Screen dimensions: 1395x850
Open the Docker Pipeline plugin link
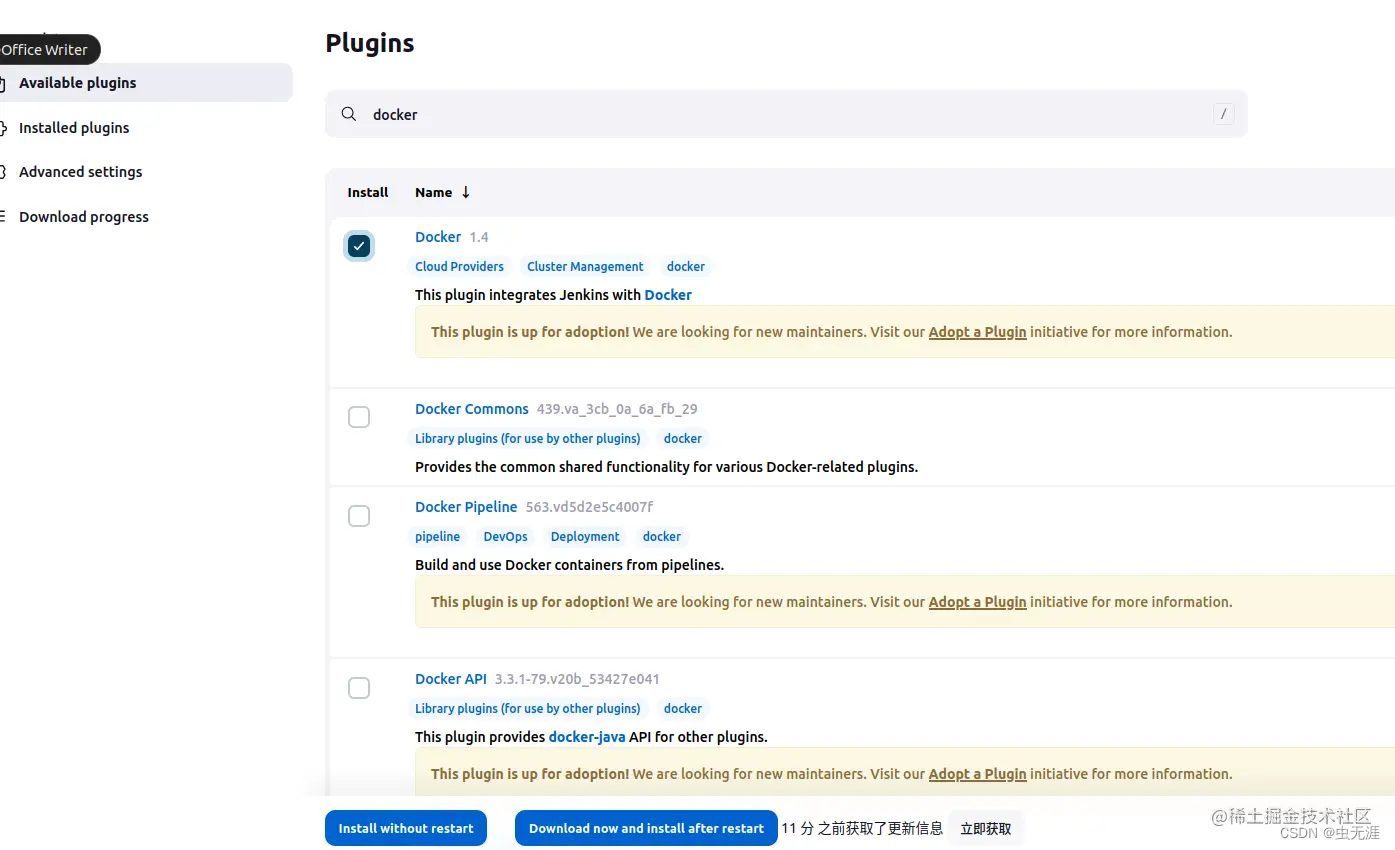(x=466, y=507)
